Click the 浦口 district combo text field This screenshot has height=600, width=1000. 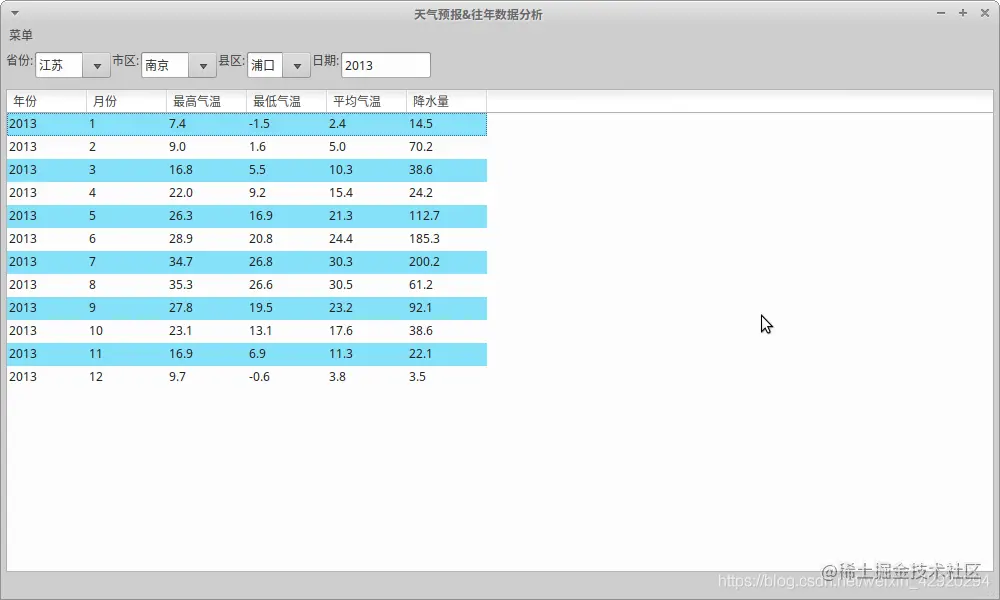265,65
